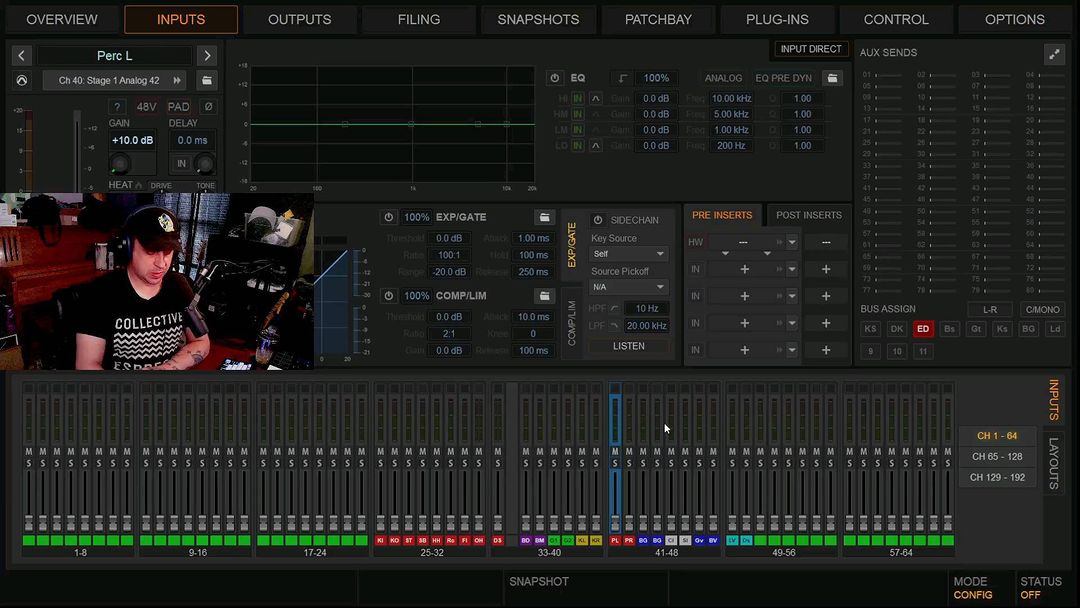Toggle the COMP/LIM power button
The width and height of the screenshot is (1080, 608).
(x=389, y=296)
